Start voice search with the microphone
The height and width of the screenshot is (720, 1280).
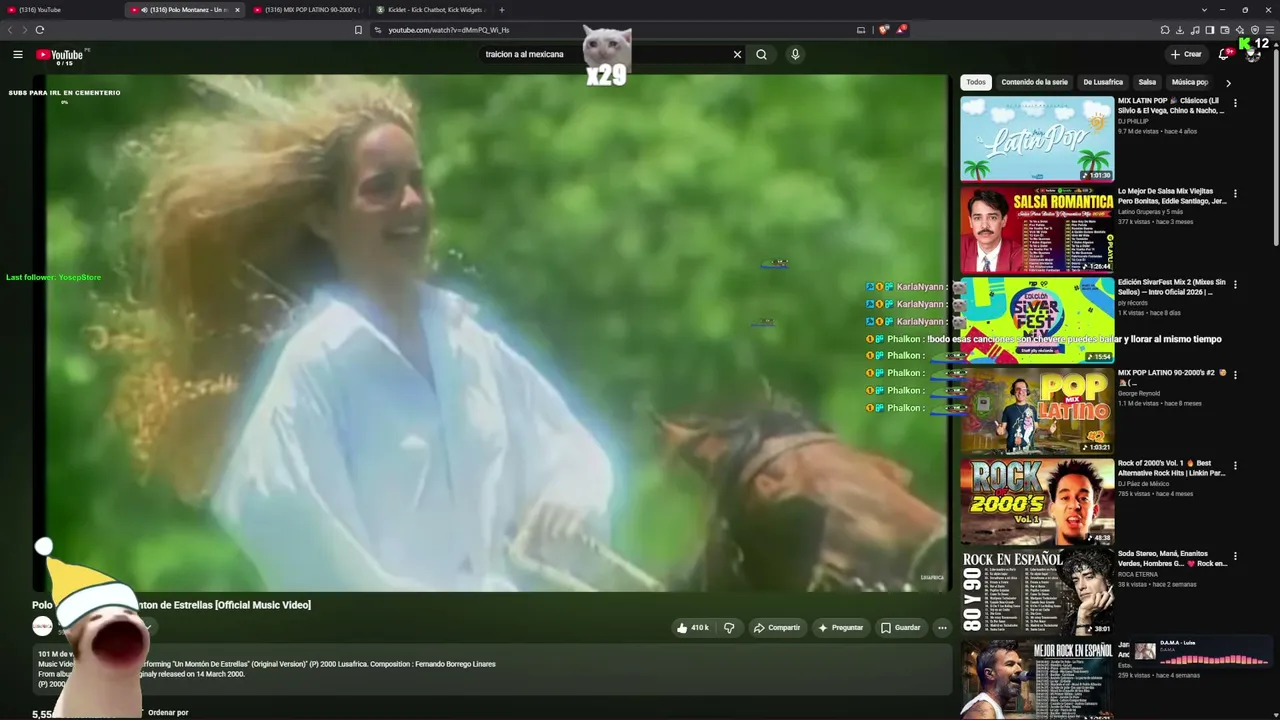click(x=795, y=55)
